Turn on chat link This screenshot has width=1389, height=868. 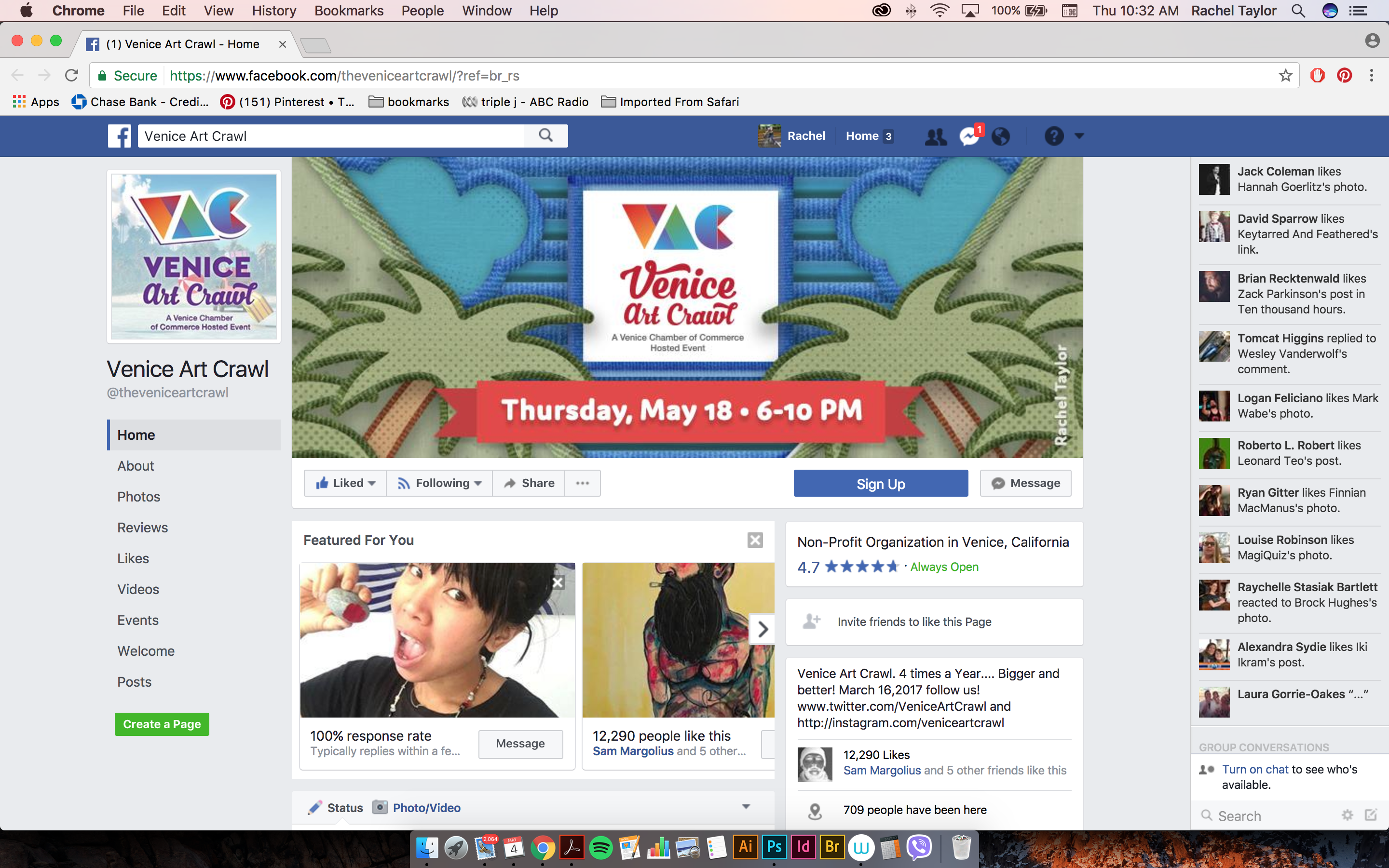coord(1255,769)
